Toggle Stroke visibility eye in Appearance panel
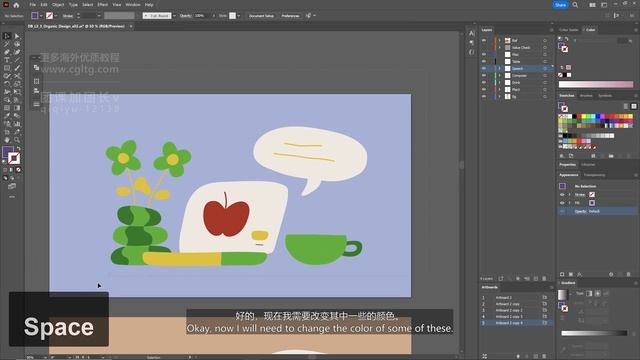Viewport: 640px width, 360px height. (562, 195)
